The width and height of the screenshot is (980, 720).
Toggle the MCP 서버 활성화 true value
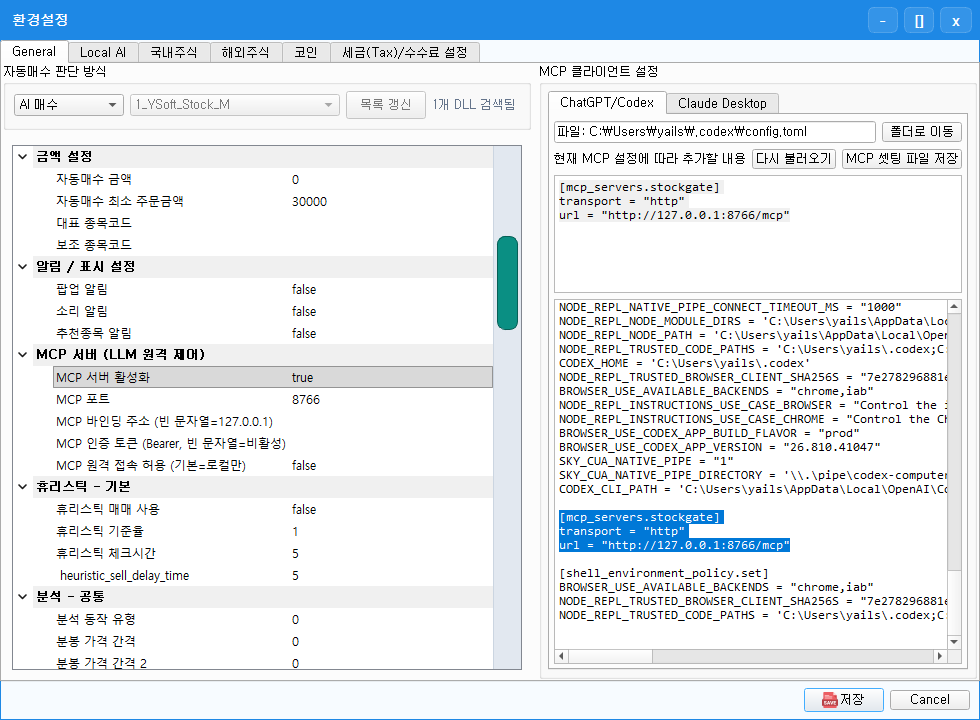click(302, 378)
